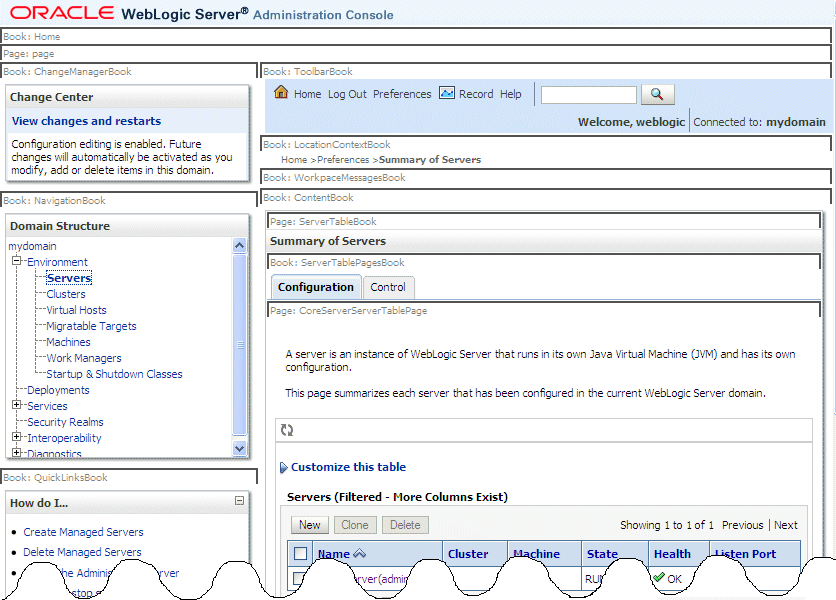
Task: Click Domain Structure scroll up arrow
Action: (x=239, y=245)
